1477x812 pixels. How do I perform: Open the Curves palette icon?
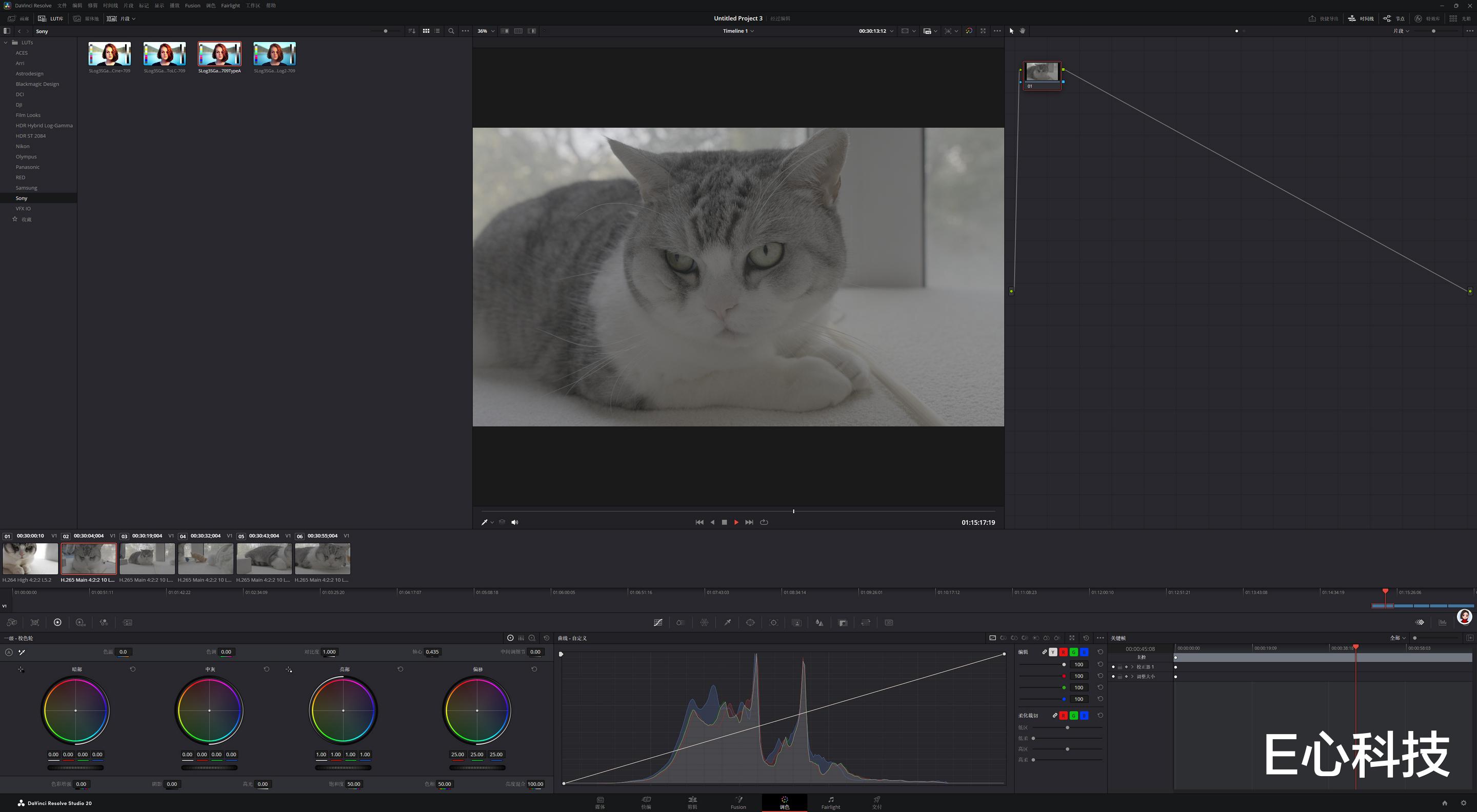coord(657,622)
